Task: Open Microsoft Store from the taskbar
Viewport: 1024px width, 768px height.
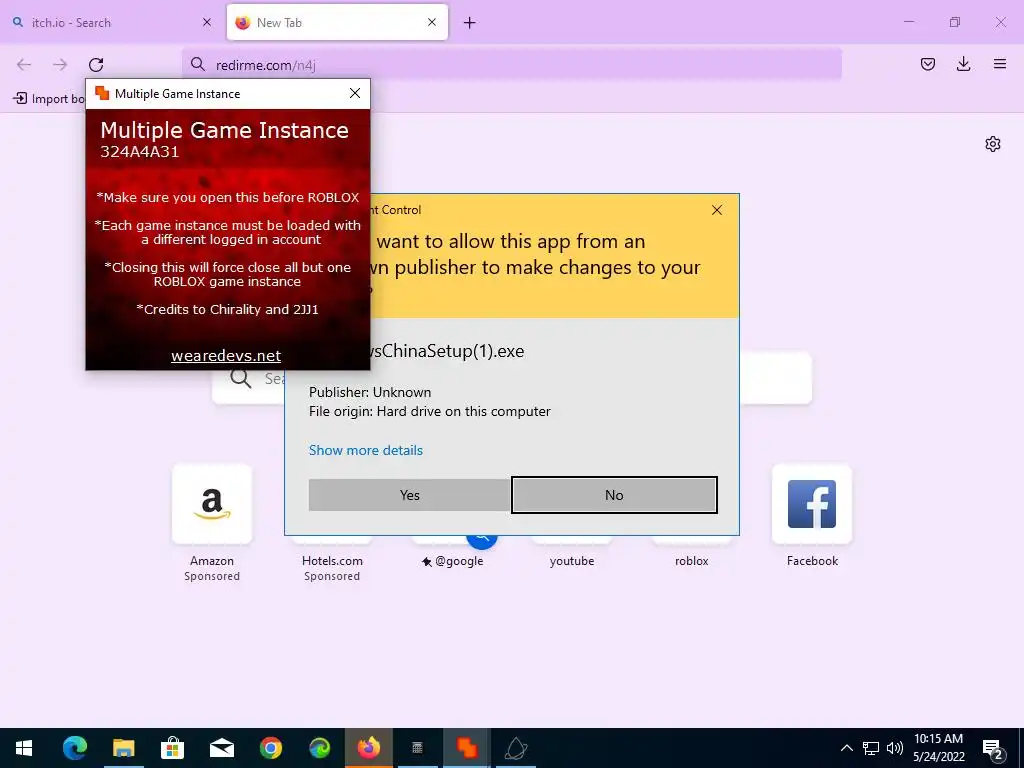Action: [x=172, y=748]
